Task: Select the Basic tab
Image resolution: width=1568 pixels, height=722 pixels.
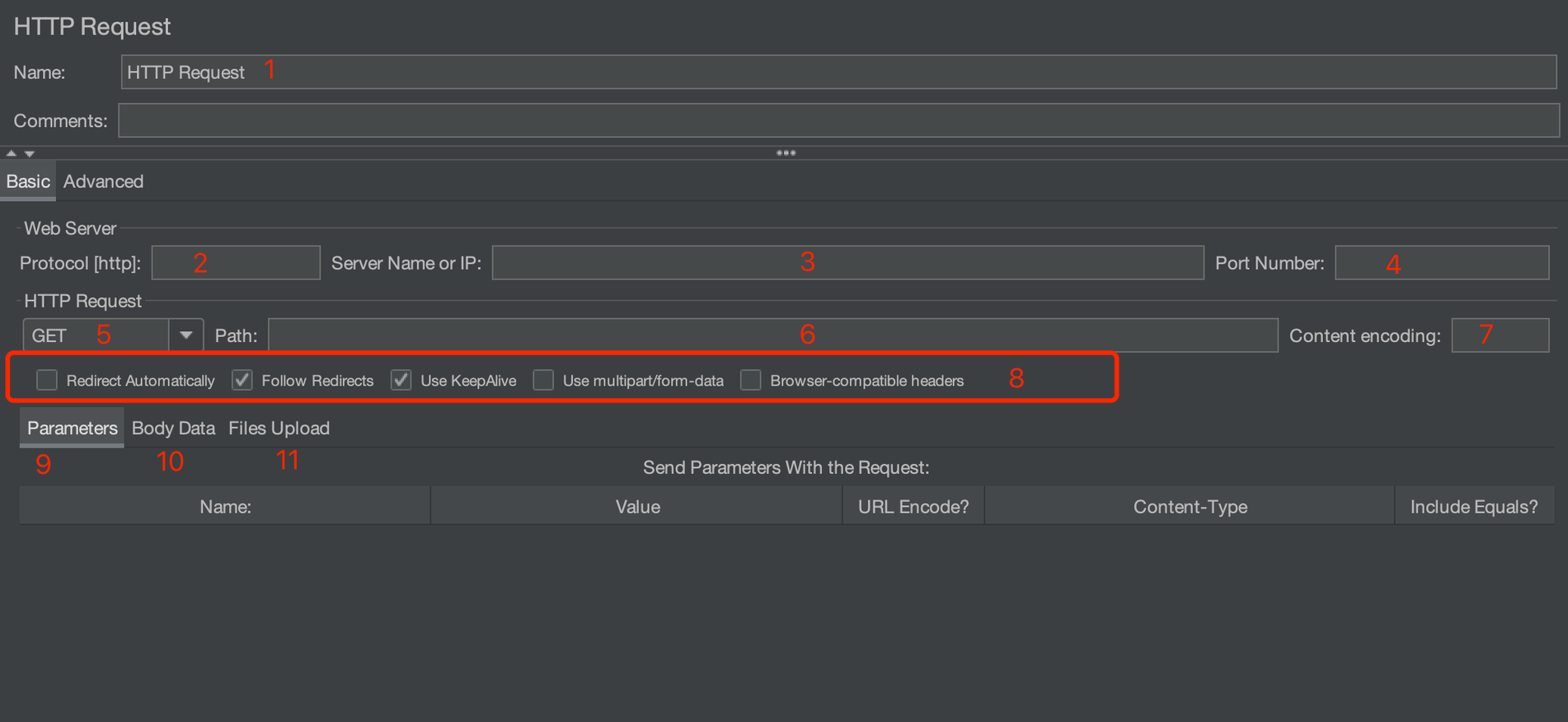Action: [28, 181]
